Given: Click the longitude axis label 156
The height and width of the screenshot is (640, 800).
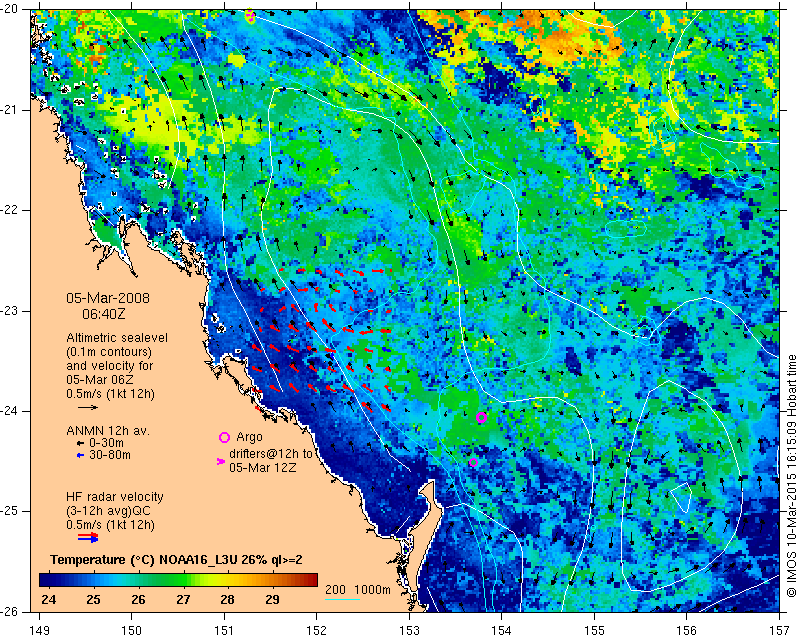Looking at the screenshot, I should coord(687,631).
